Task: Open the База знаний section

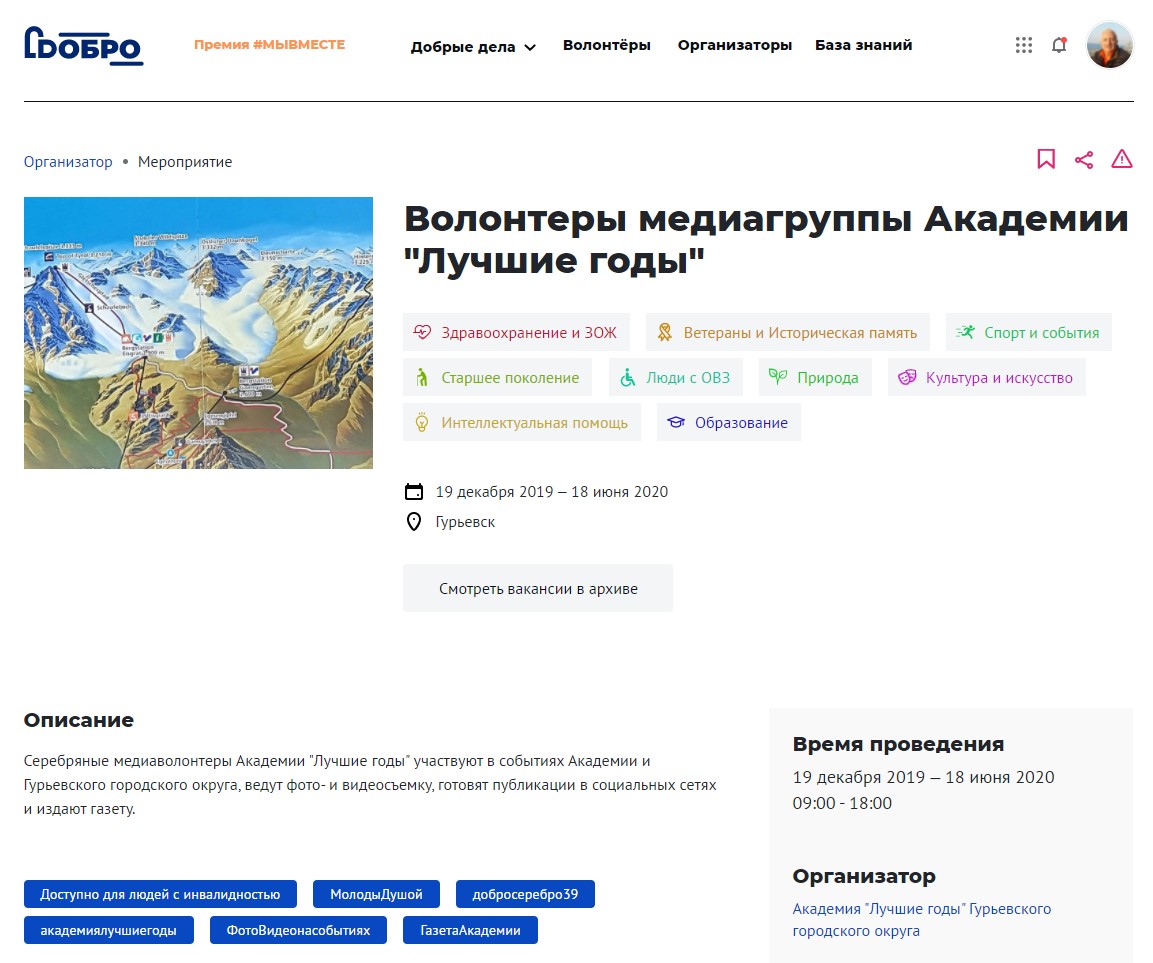Action: [863, 46]
